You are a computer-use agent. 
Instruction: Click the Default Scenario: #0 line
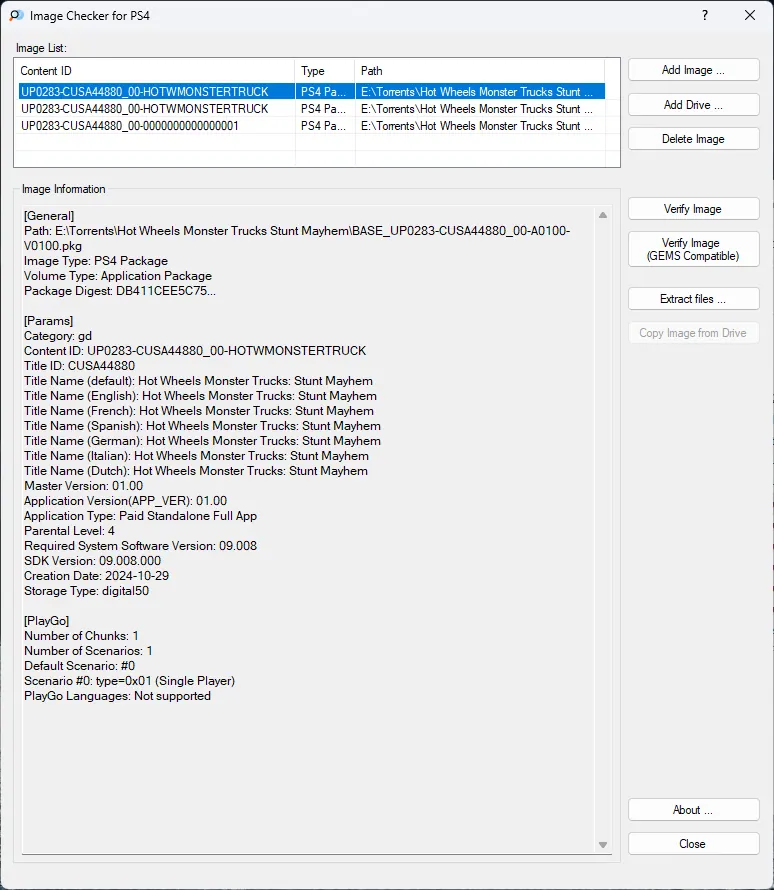pos(79,665)
